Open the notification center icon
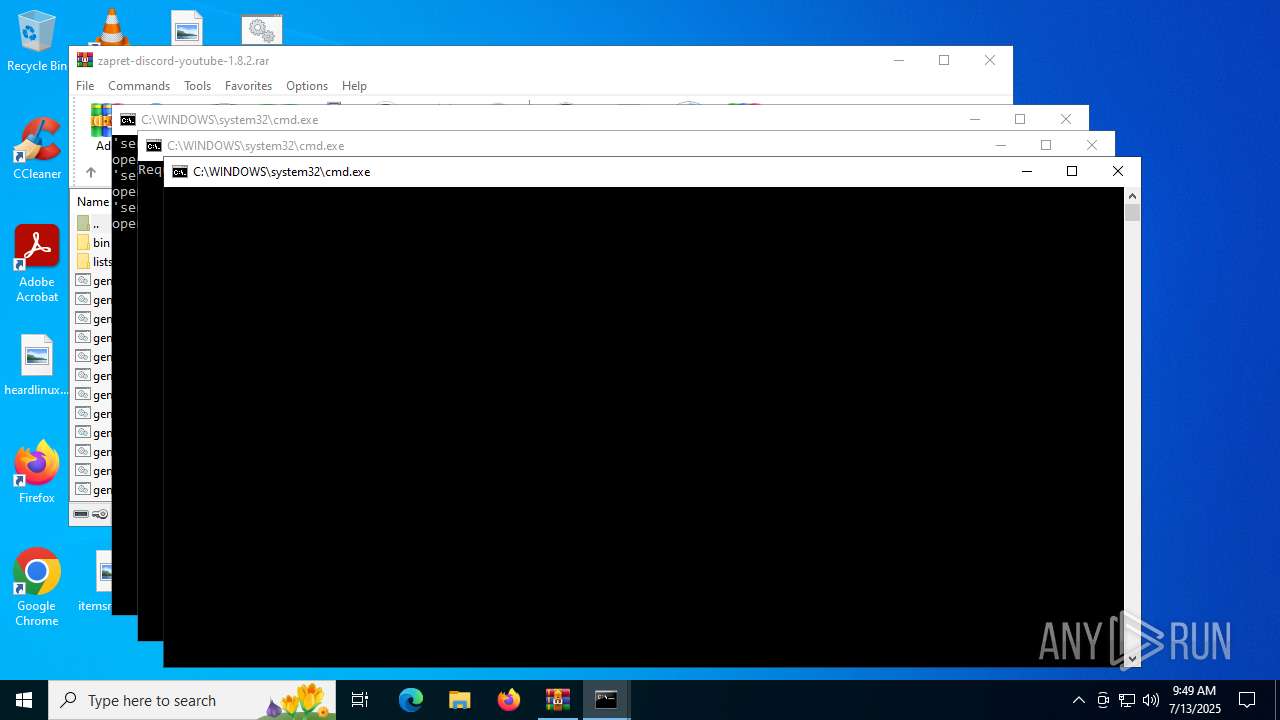Screen dimensions: 1280x720 pyautogui.click(x=1247, y=700)
